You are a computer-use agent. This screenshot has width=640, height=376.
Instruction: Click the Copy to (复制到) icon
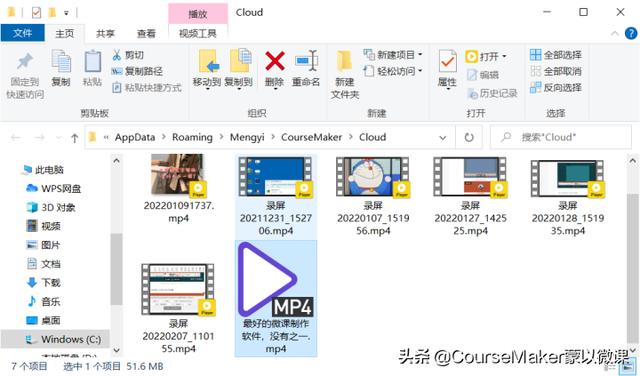pyautogui.click(x=239, y=61)
